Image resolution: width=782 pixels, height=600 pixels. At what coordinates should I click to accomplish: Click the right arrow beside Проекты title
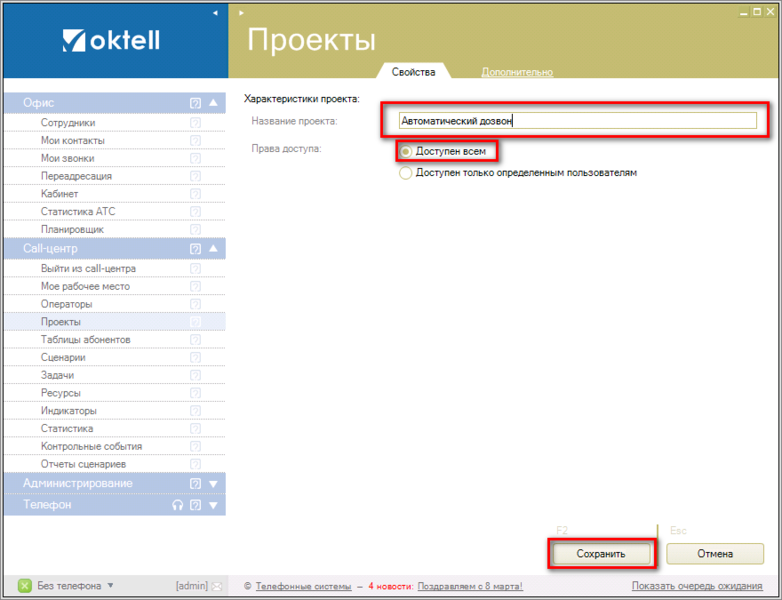(x=241, y=13)
